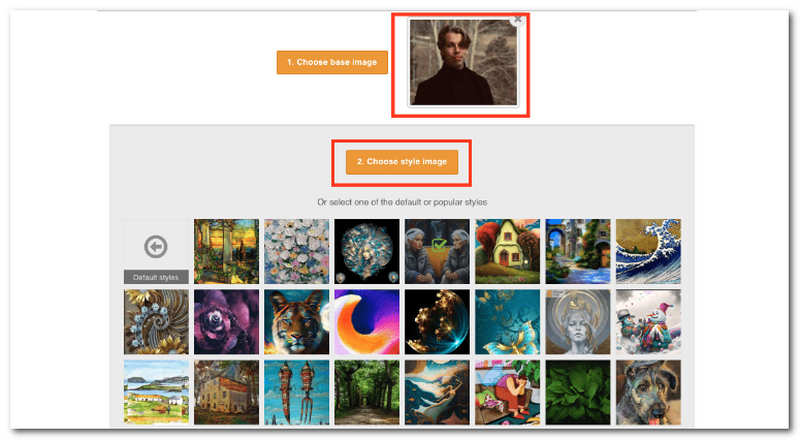Remove the base image with the X icon
Viewport: 800px width, 440px height.
pos(517,19)
